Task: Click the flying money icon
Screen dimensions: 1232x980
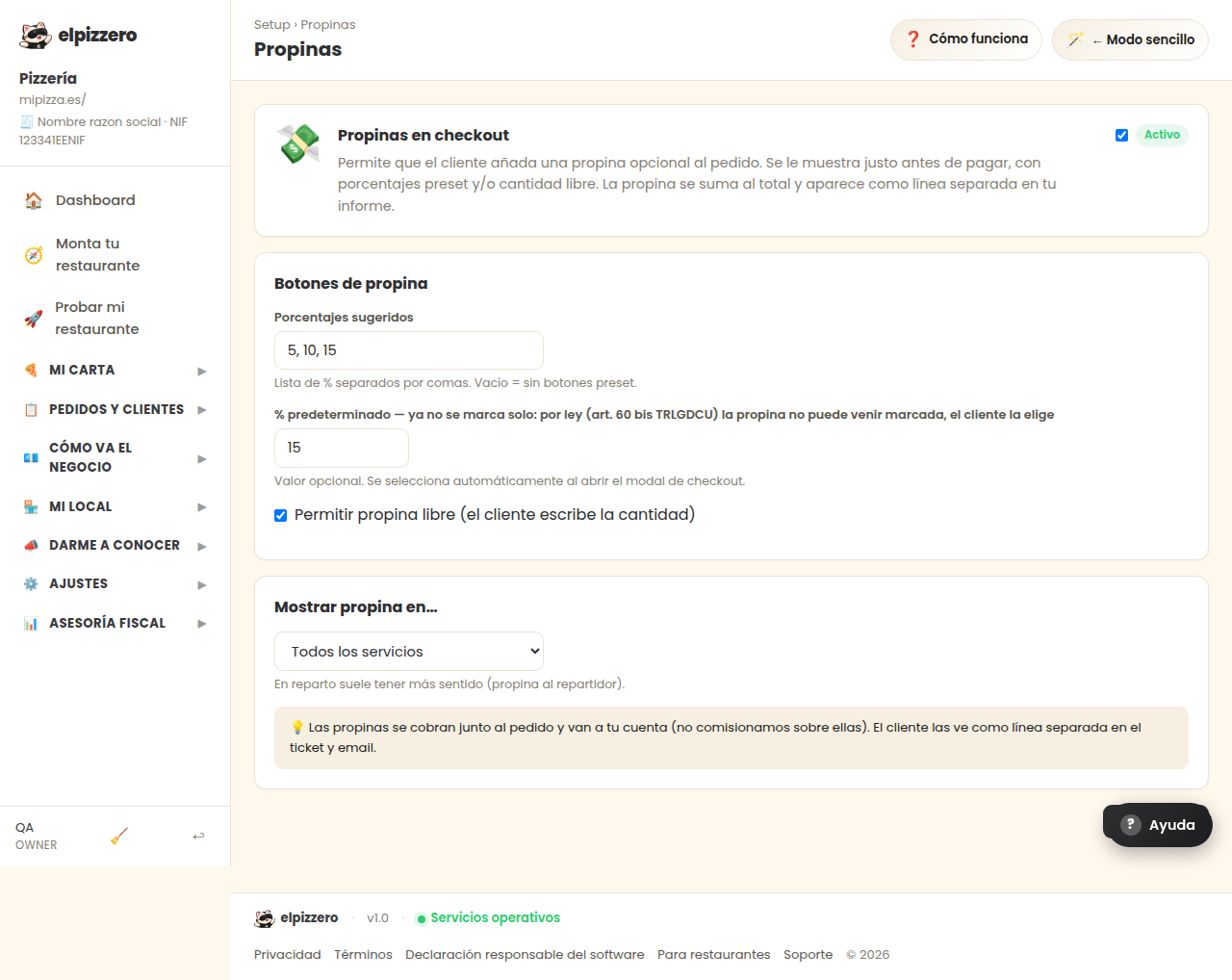Action: coord(298,143)
